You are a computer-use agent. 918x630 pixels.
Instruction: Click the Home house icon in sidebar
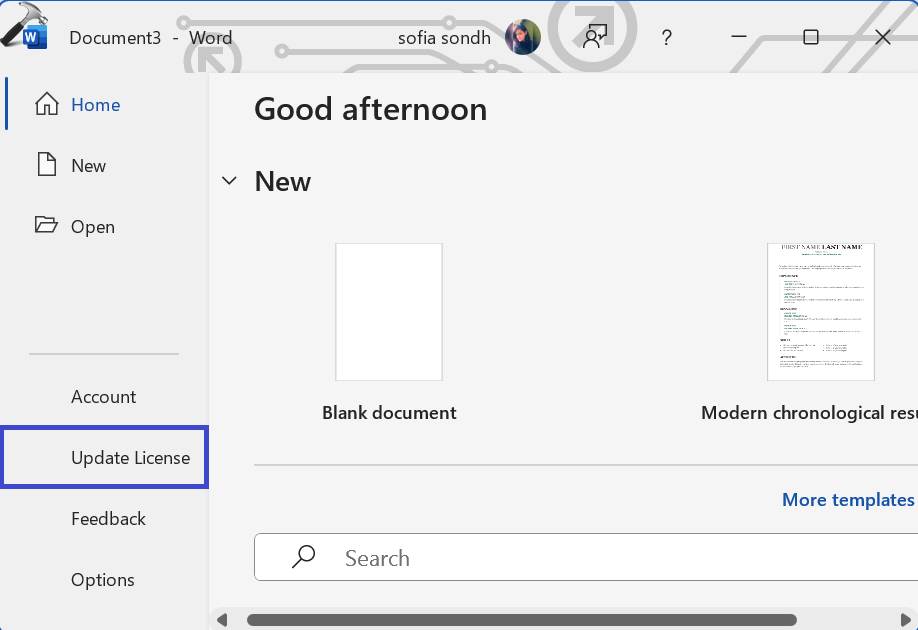pyautogui.click(x=46, y=104)
